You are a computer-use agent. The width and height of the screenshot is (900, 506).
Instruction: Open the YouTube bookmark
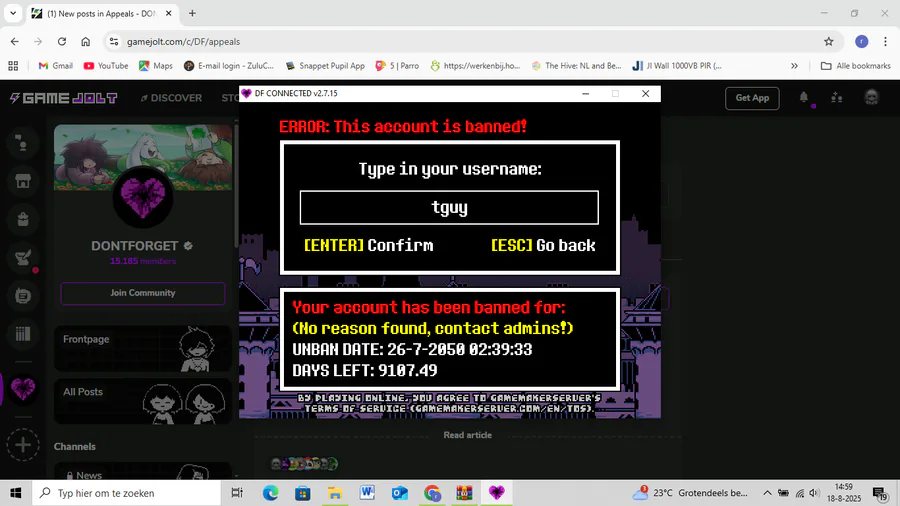pos(106,66)
